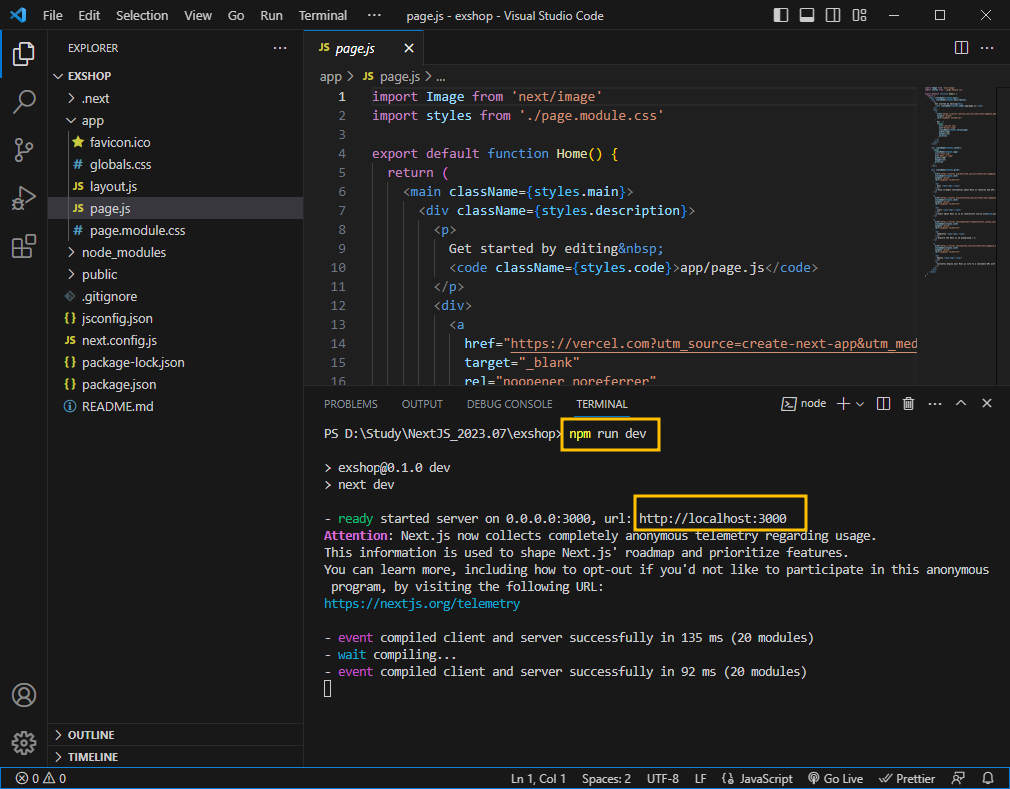Viewport: 1010px width, 789px height.
Task: Change encoding via UTF-8 status
Action: [662, 778]
